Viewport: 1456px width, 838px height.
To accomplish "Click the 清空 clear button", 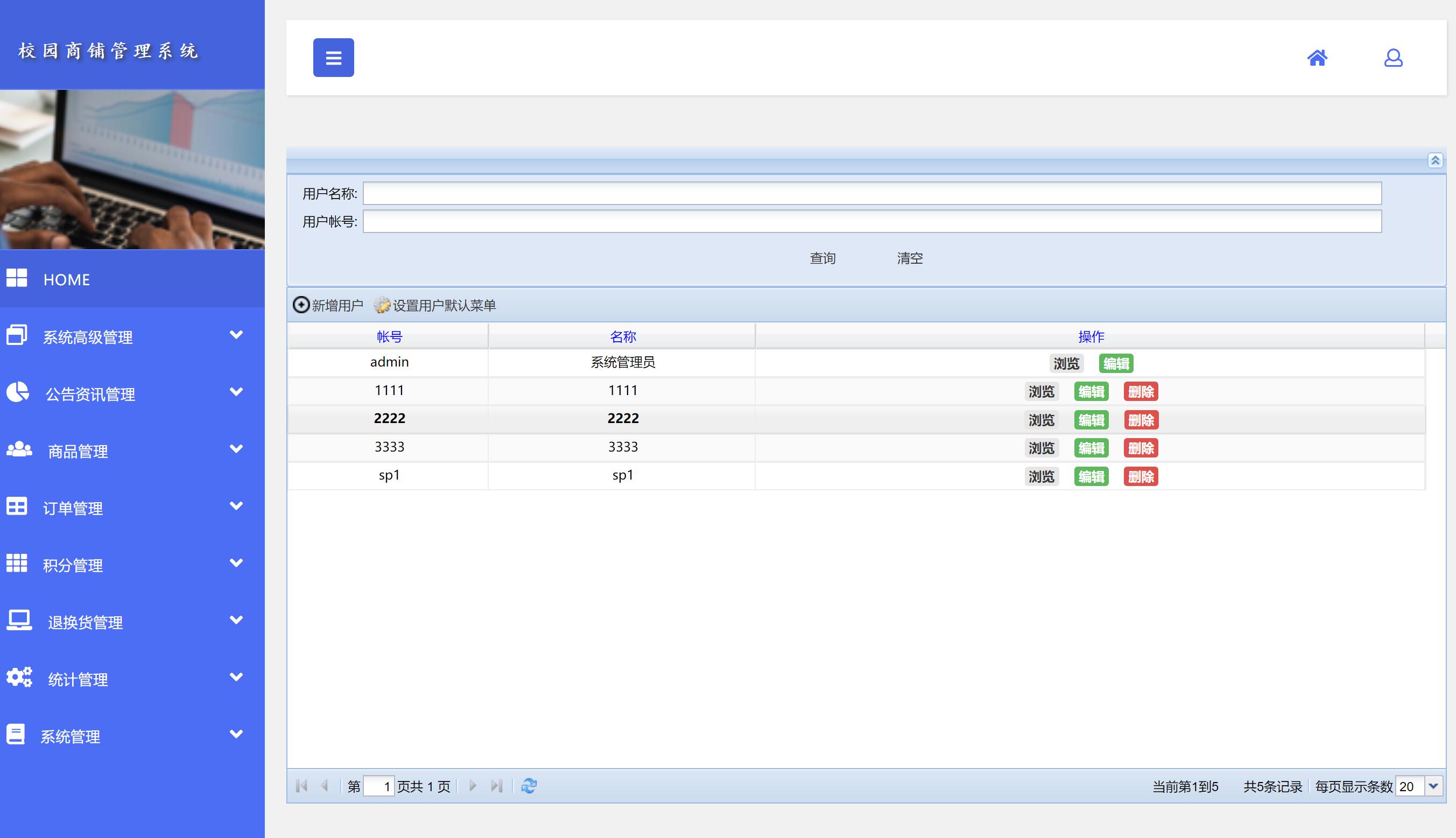I will (x=909, y=258).
